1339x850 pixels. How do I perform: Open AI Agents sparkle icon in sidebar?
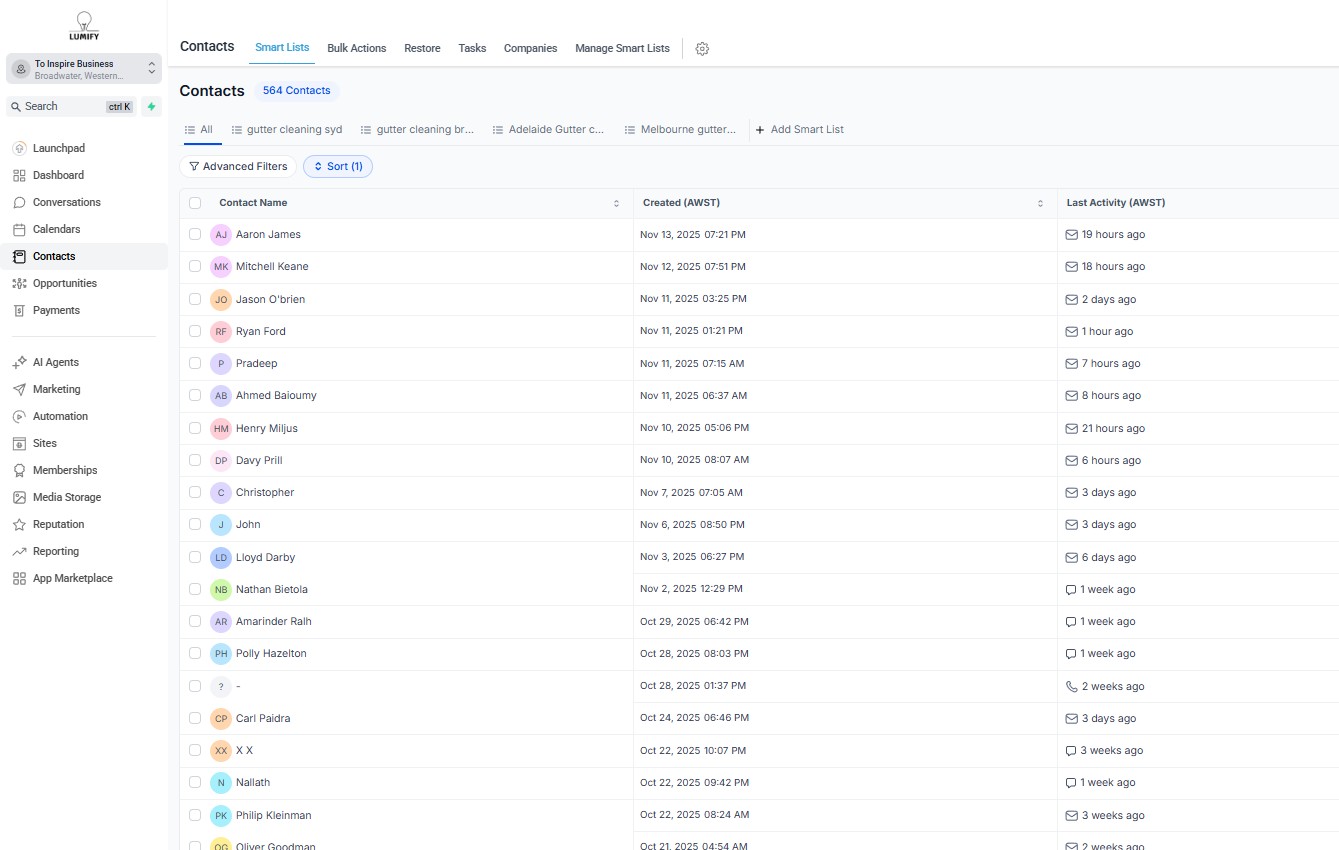tap(19, 362)
